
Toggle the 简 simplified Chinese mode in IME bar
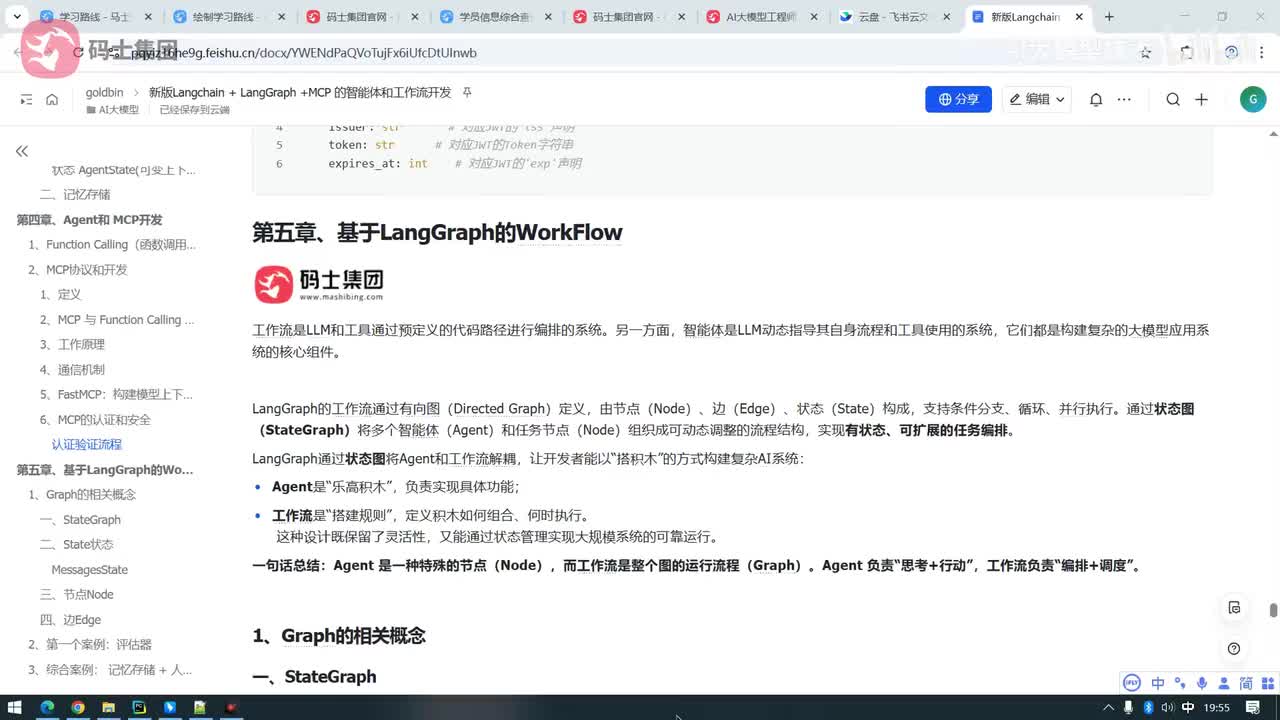pyautogui.click(x=1246, y=683)
